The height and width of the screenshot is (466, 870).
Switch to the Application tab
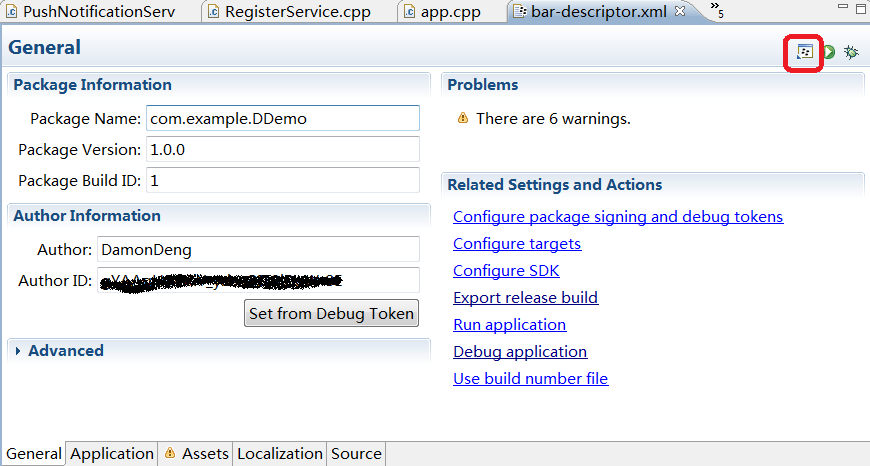(x=112, y=453)
